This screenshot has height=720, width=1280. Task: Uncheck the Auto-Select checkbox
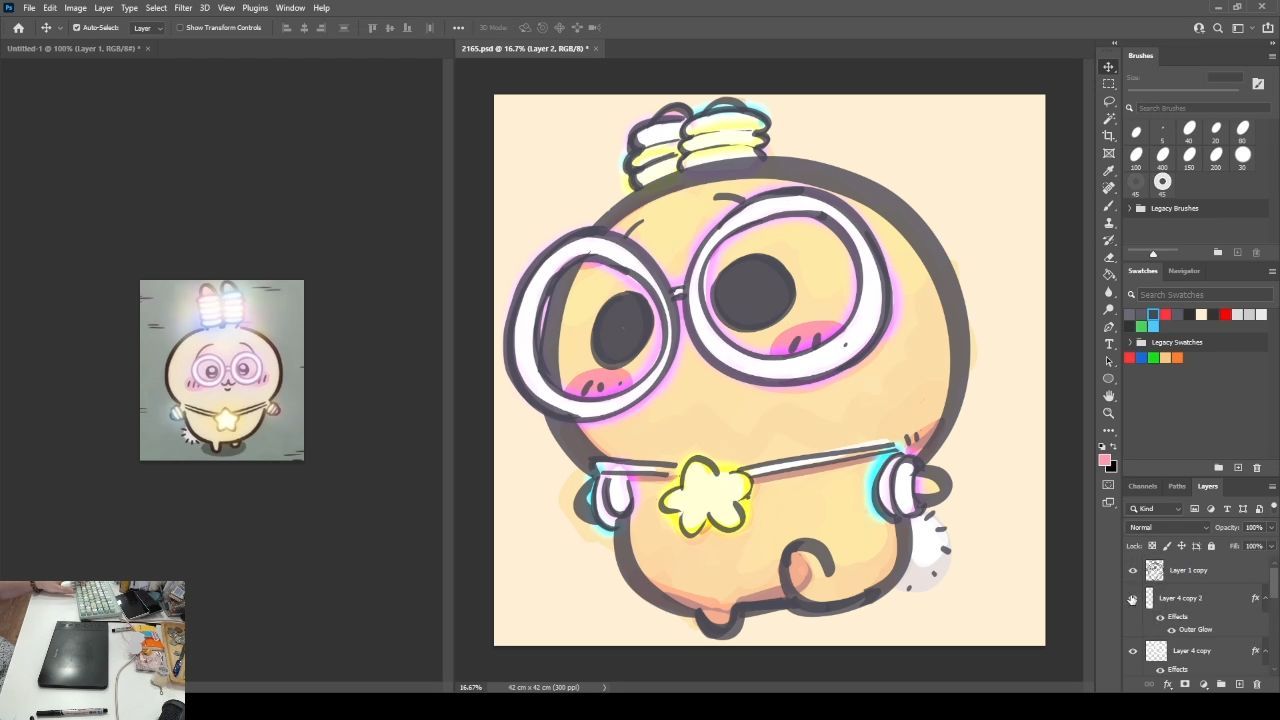77,28
